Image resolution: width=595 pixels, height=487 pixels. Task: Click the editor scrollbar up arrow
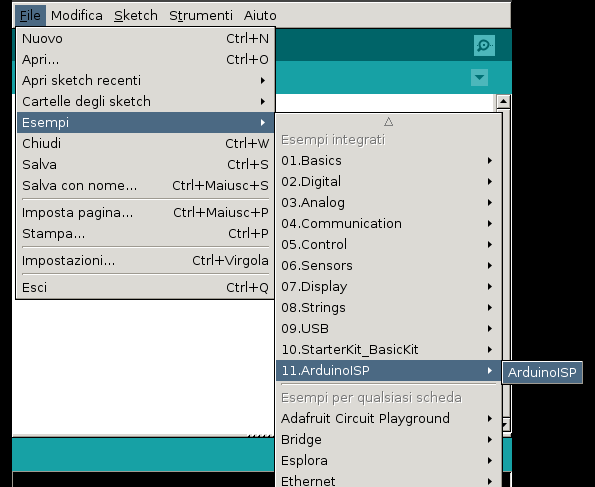503,101
